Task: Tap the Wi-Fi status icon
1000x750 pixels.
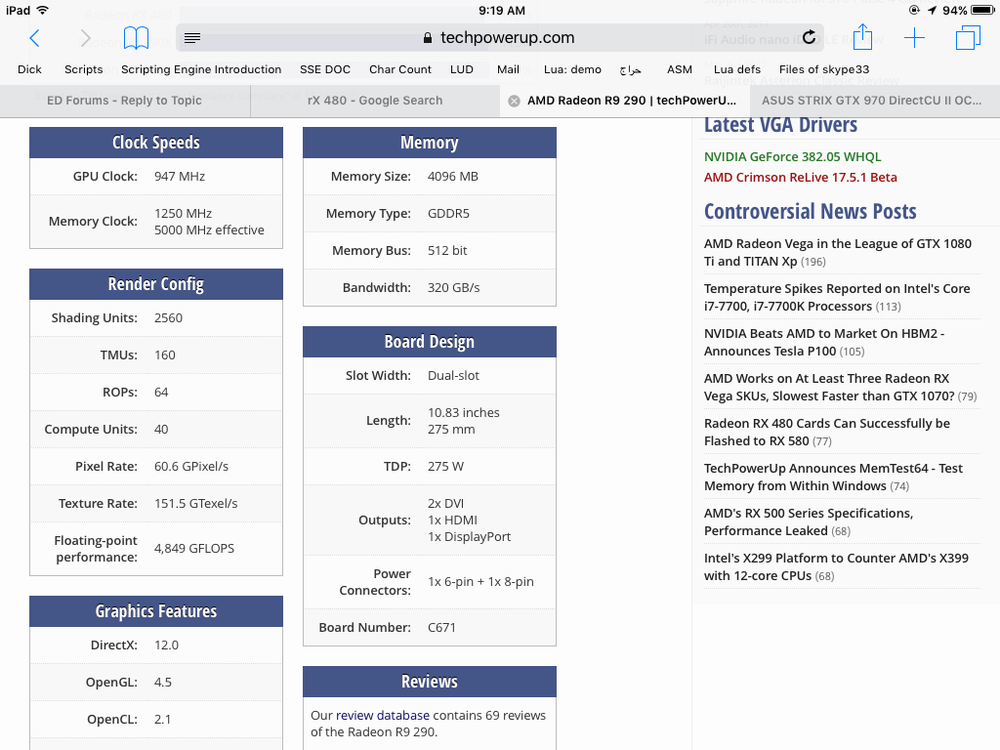Action: [43, 10]
